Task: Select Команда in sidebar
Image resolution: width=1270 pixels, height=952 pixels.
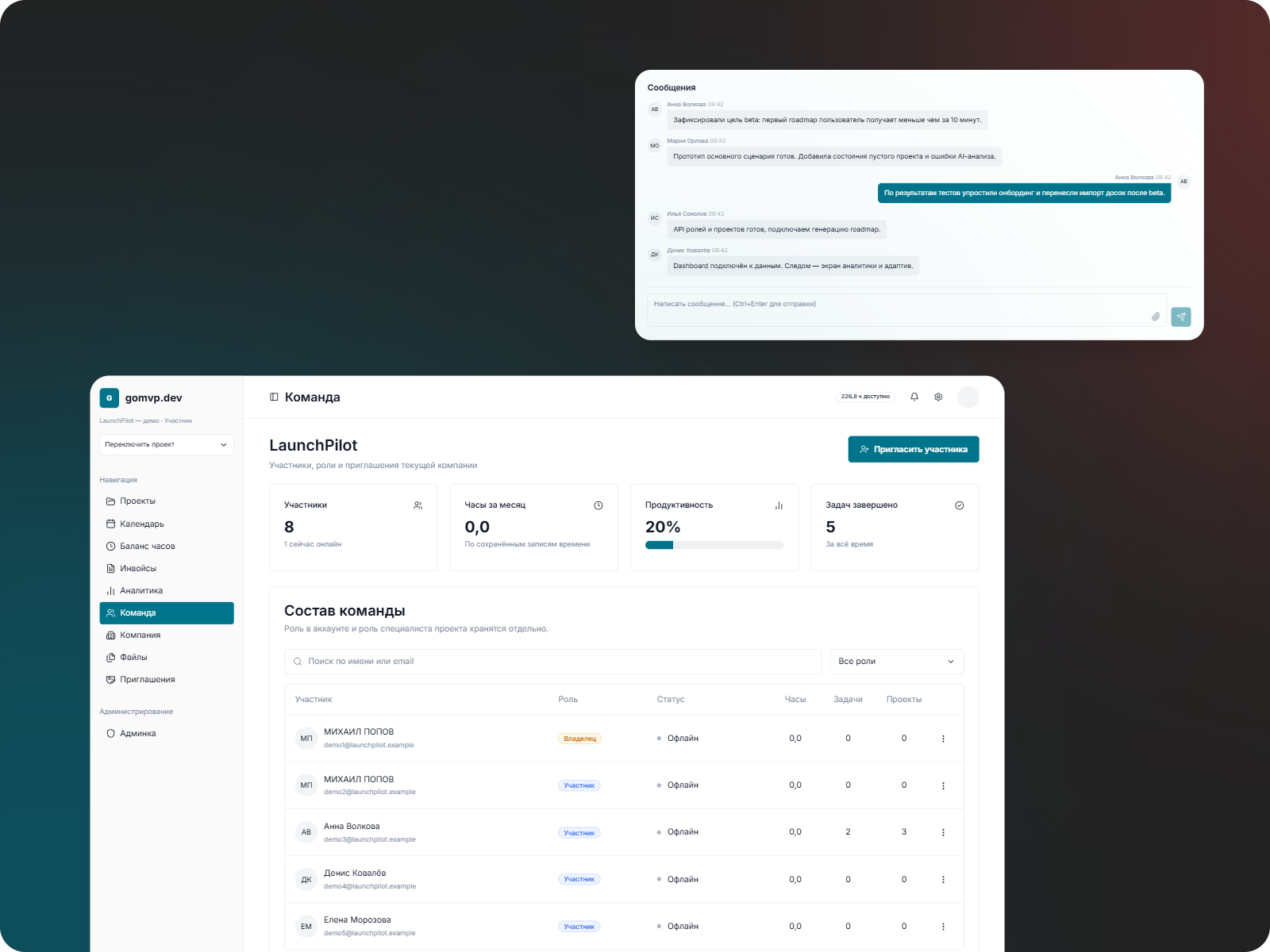Action: [x=167, y=613]
